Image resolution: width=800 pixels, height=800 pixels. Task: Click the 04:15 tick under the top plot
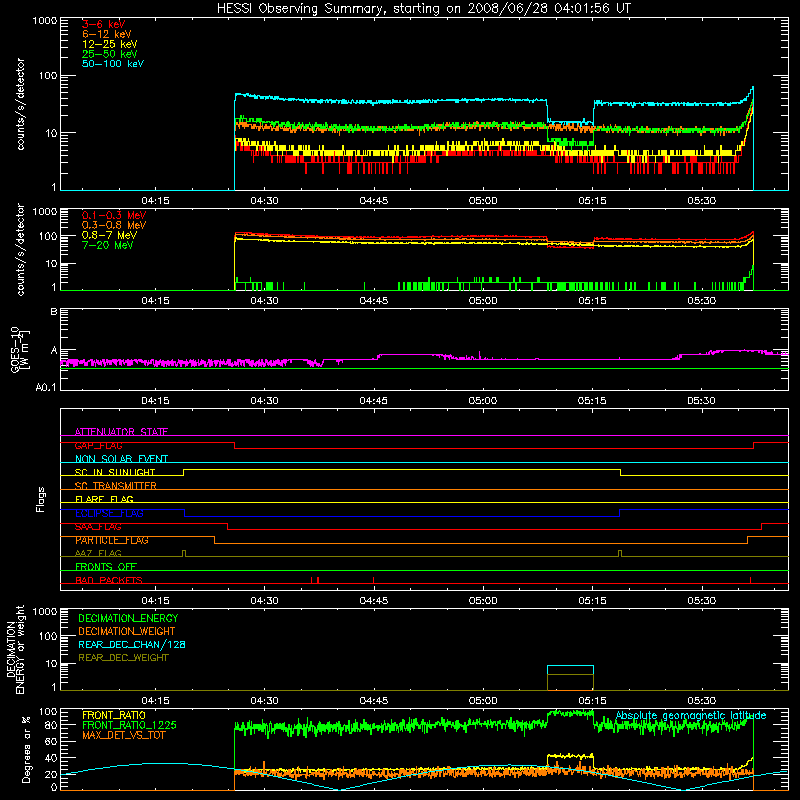(155, 201)
